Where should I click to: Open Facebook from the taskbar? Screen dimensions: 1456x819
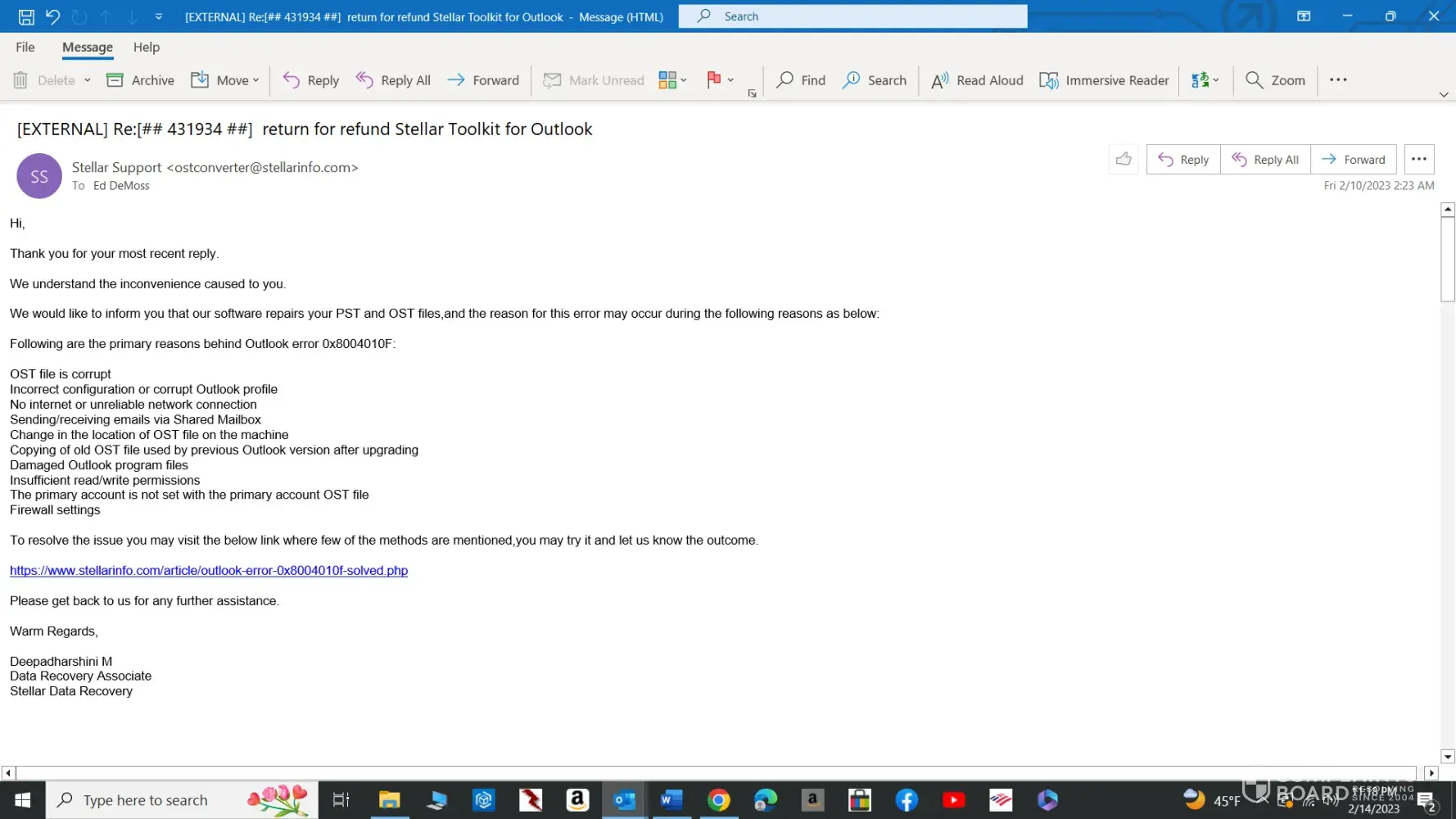(907, 800)
